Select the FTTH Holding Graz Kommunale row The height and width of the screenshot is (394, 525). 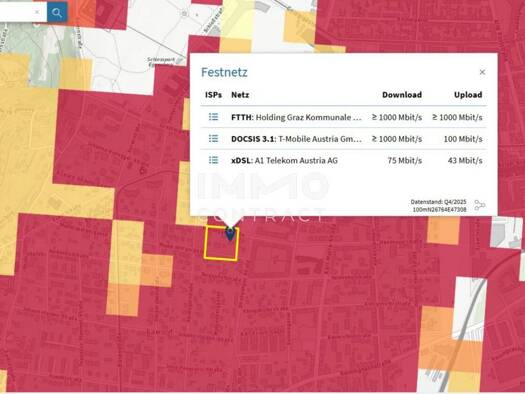pyautogui.click(x=344, y=117)
